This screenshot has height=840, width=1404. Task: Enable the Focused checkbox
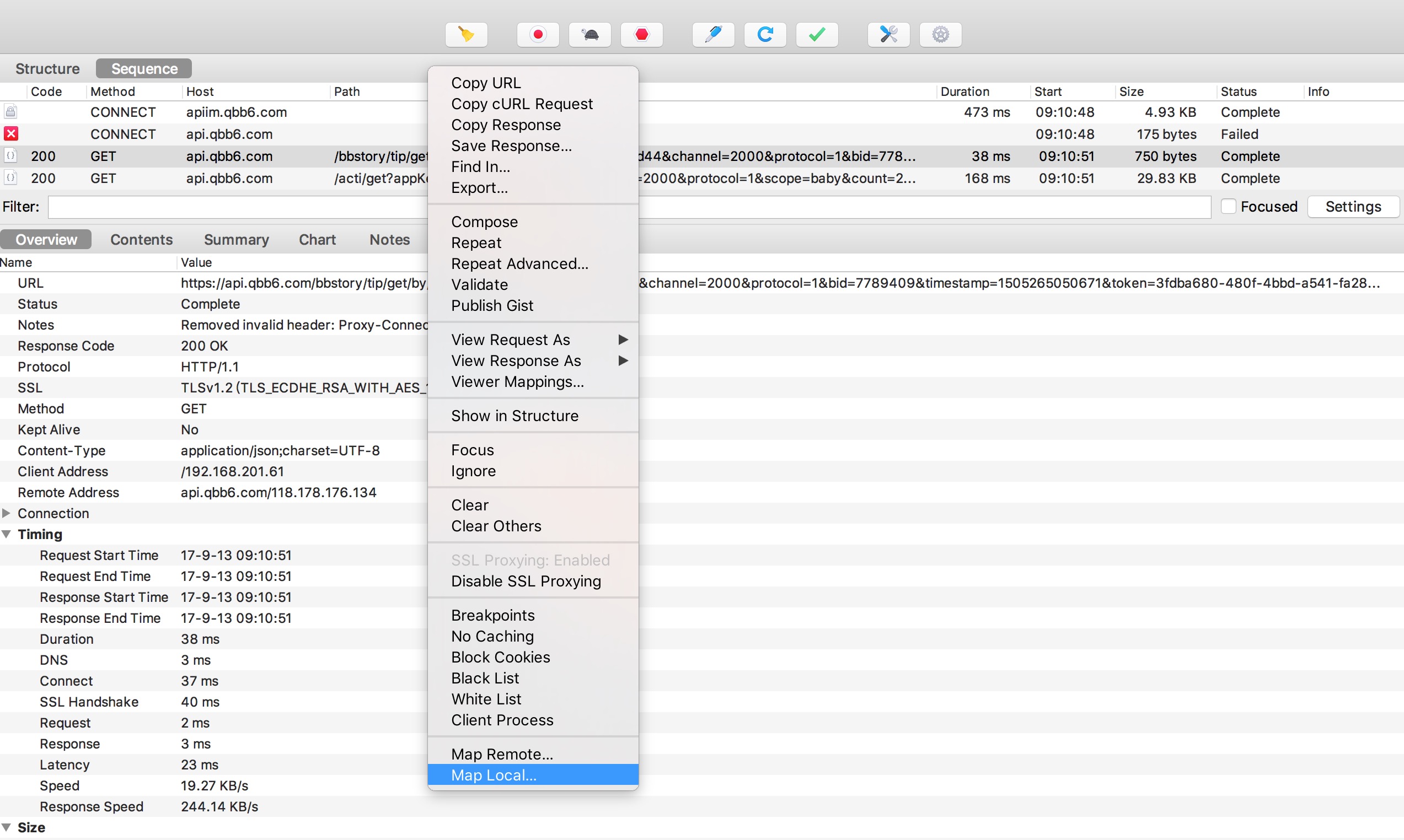click(x=1228, y=207)
